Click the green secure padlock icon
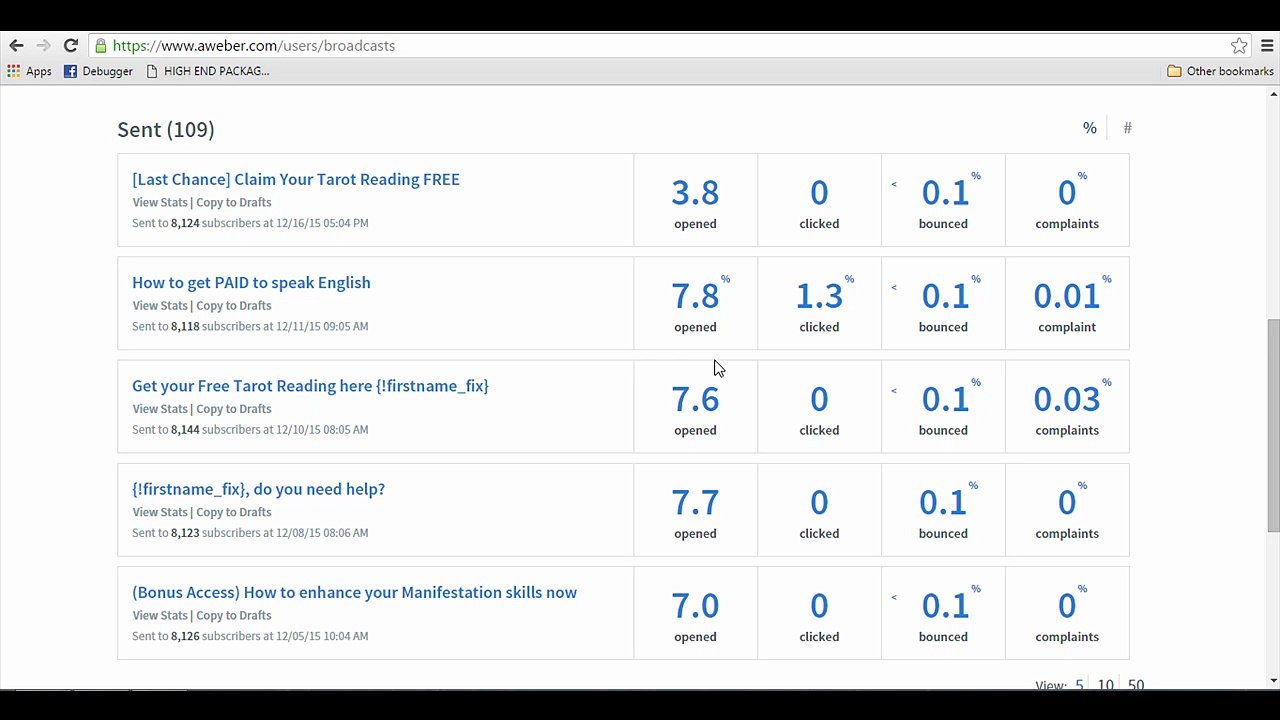Image resolution: width=1280 pixels, height=720 pixels. [100, 45]
